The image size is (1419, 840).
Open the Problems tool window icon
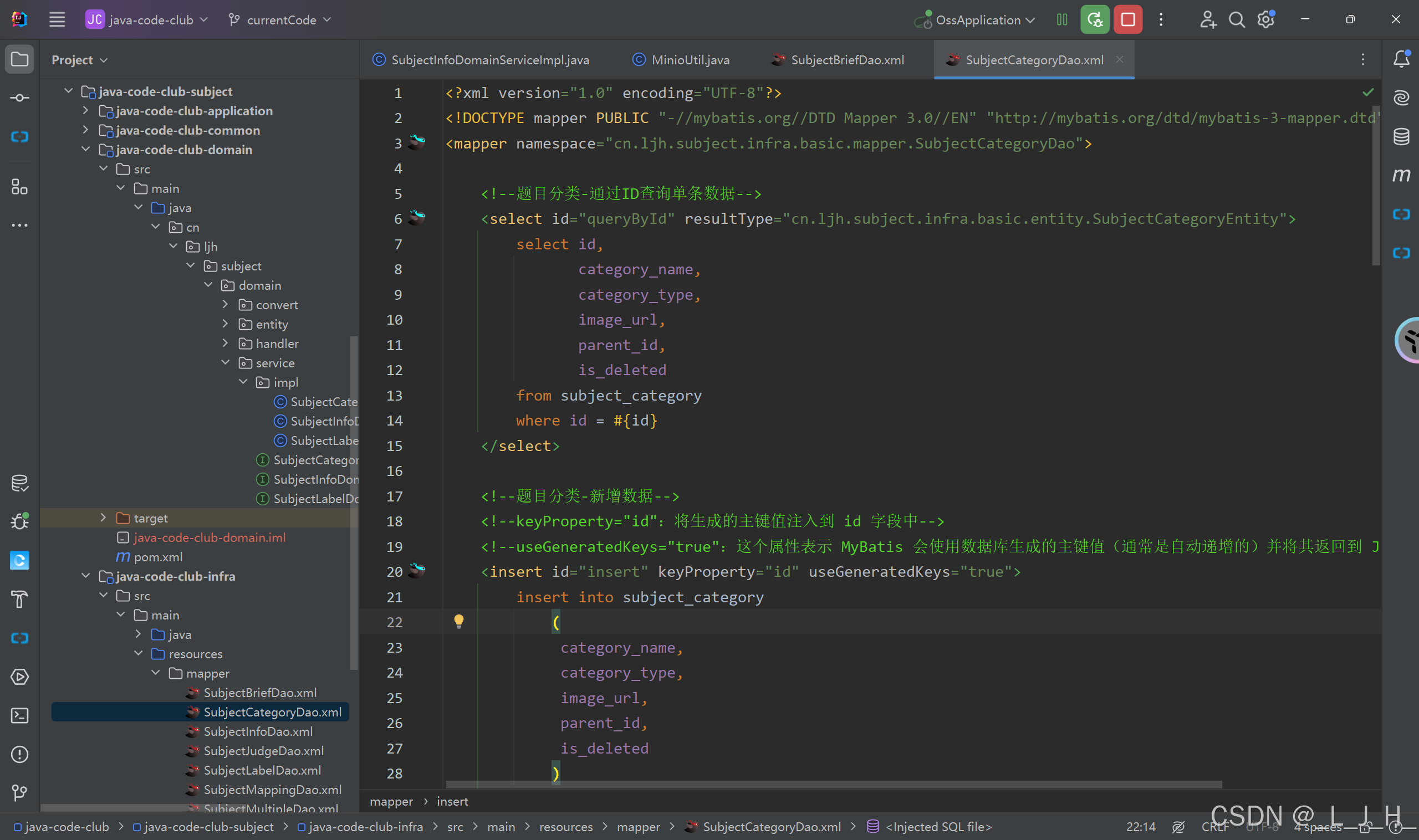click(20, 754)
